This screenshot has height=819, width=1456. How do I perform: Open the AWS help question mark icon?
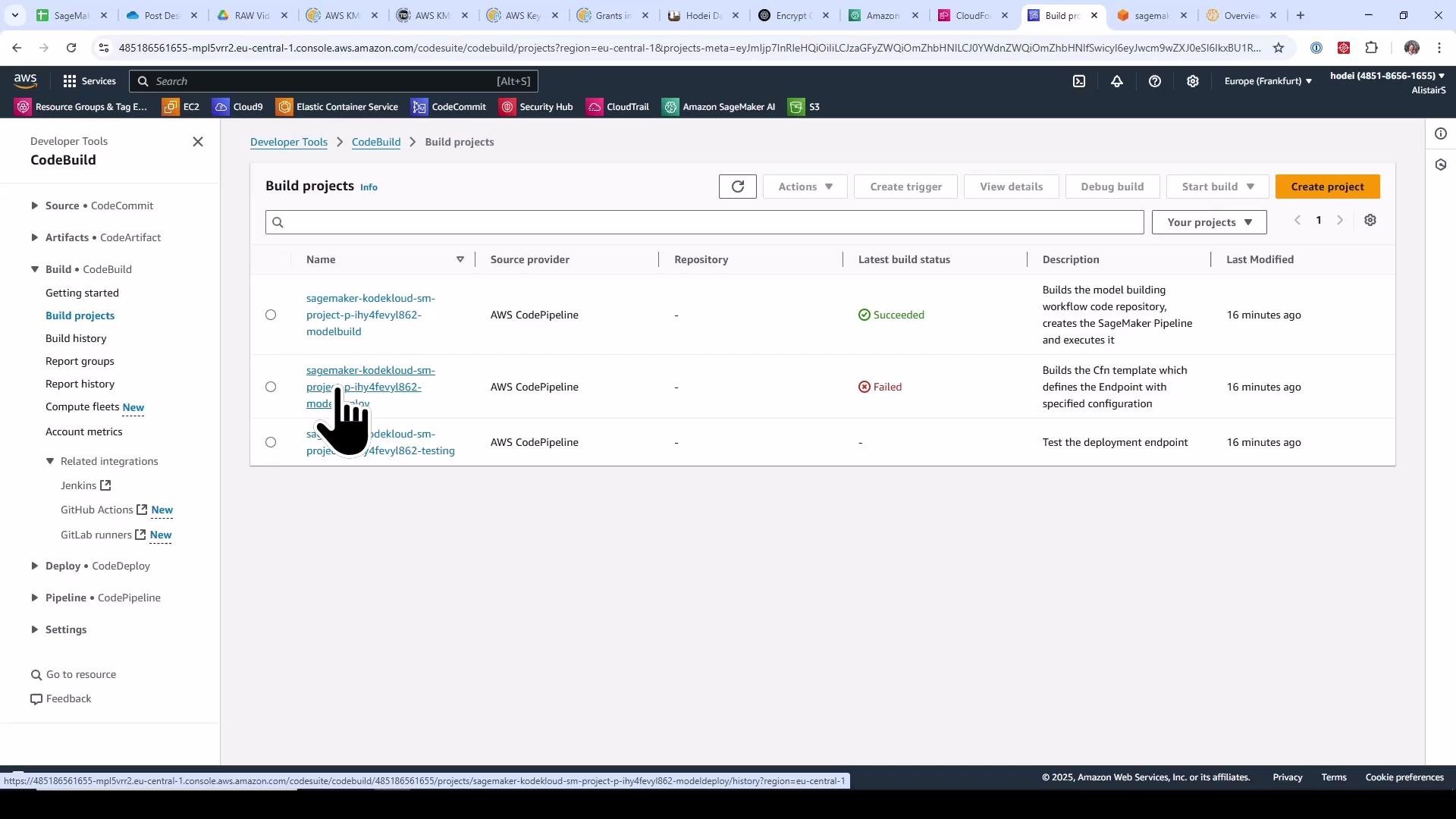point(1155,81)
